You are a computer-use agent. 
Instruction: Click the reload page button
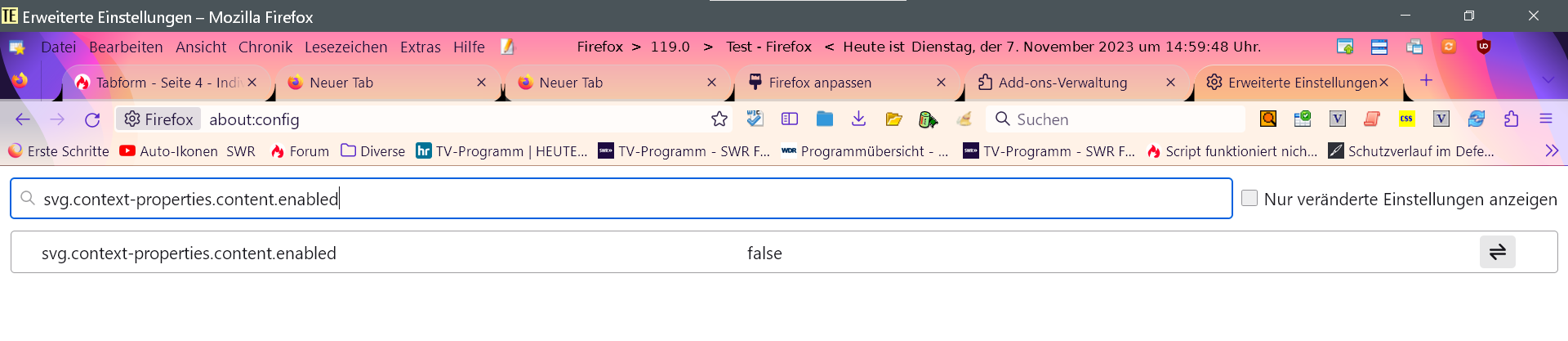[x=92, y=120]
